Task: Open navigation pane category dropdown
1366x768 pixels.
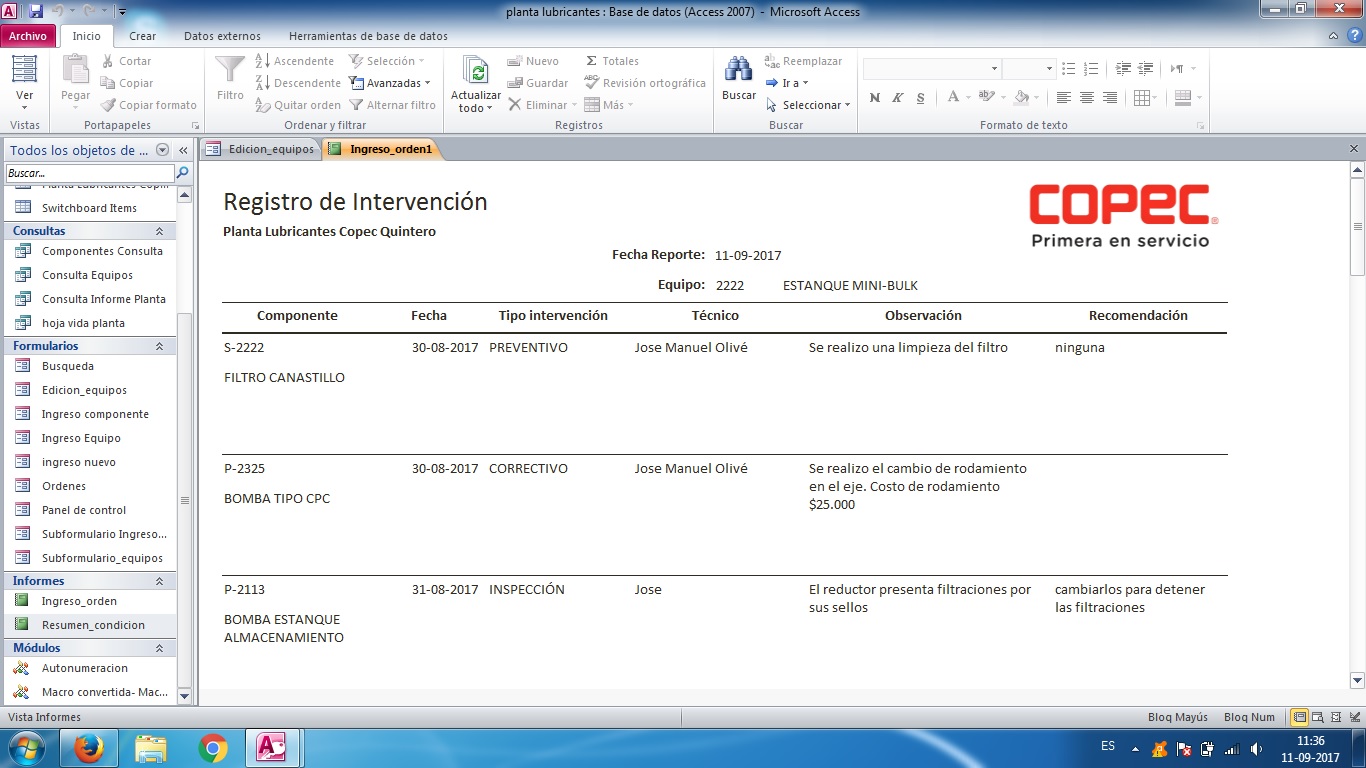Action: pos(162,150)
